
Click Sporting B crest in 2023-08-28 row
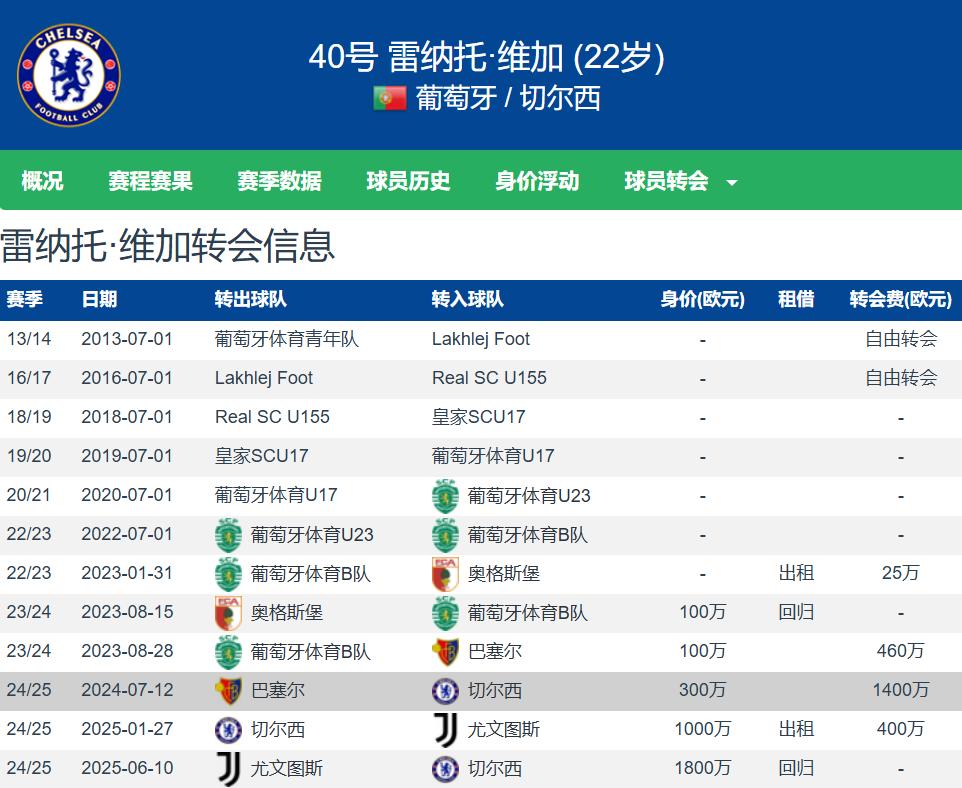tap(228, 652)
